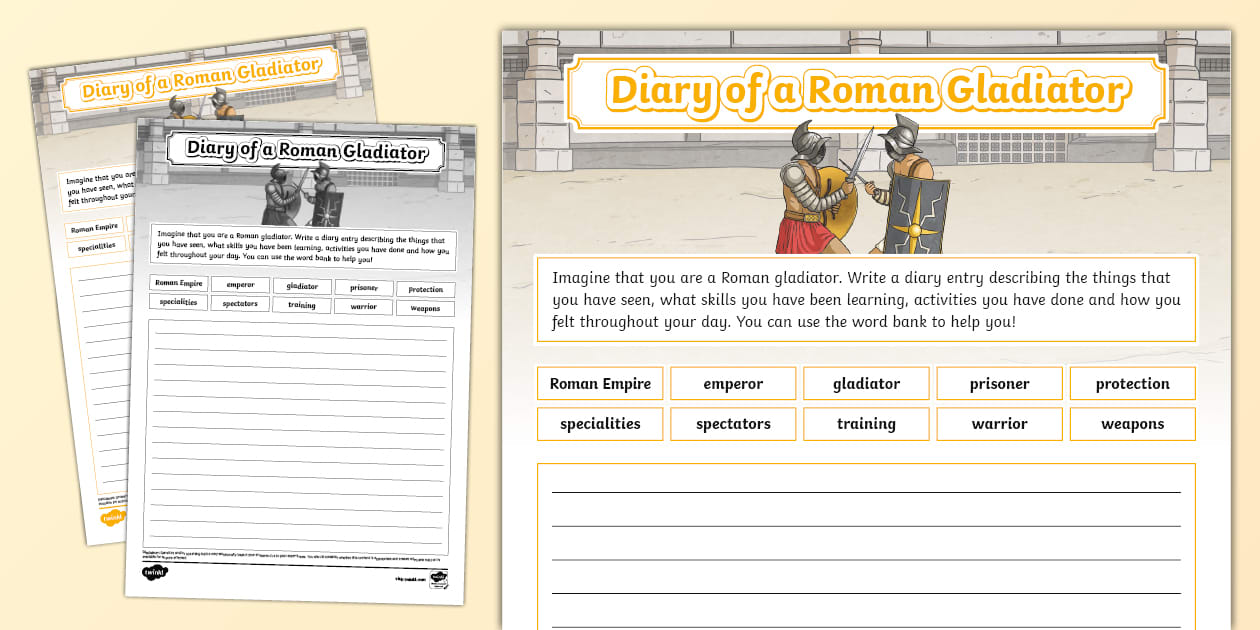
Task: Select the Roman Empire word bank box
Action: pos(600,383)
